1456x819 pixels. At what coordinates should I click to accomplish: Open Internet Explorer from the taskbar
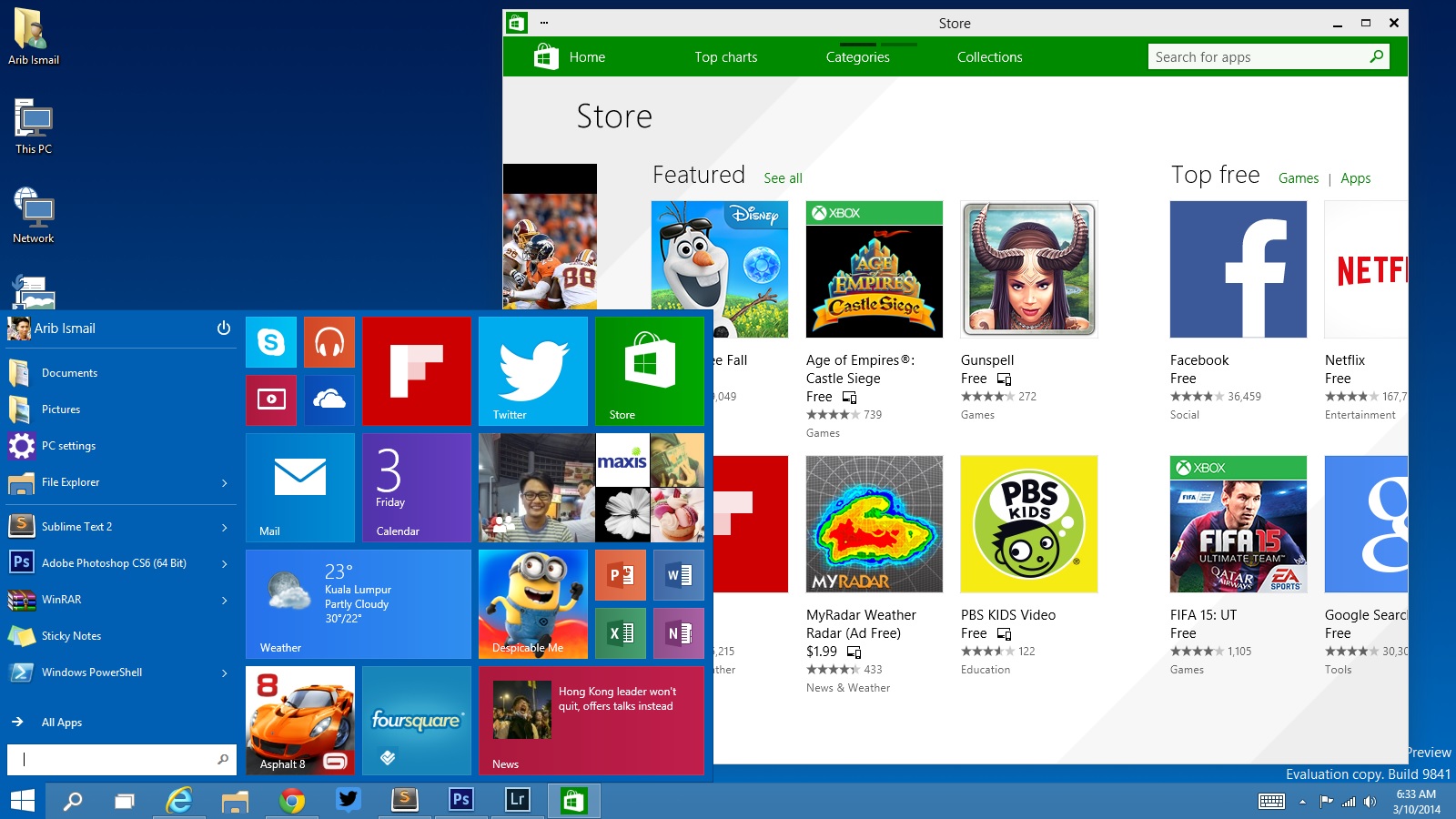click(179, 801)
